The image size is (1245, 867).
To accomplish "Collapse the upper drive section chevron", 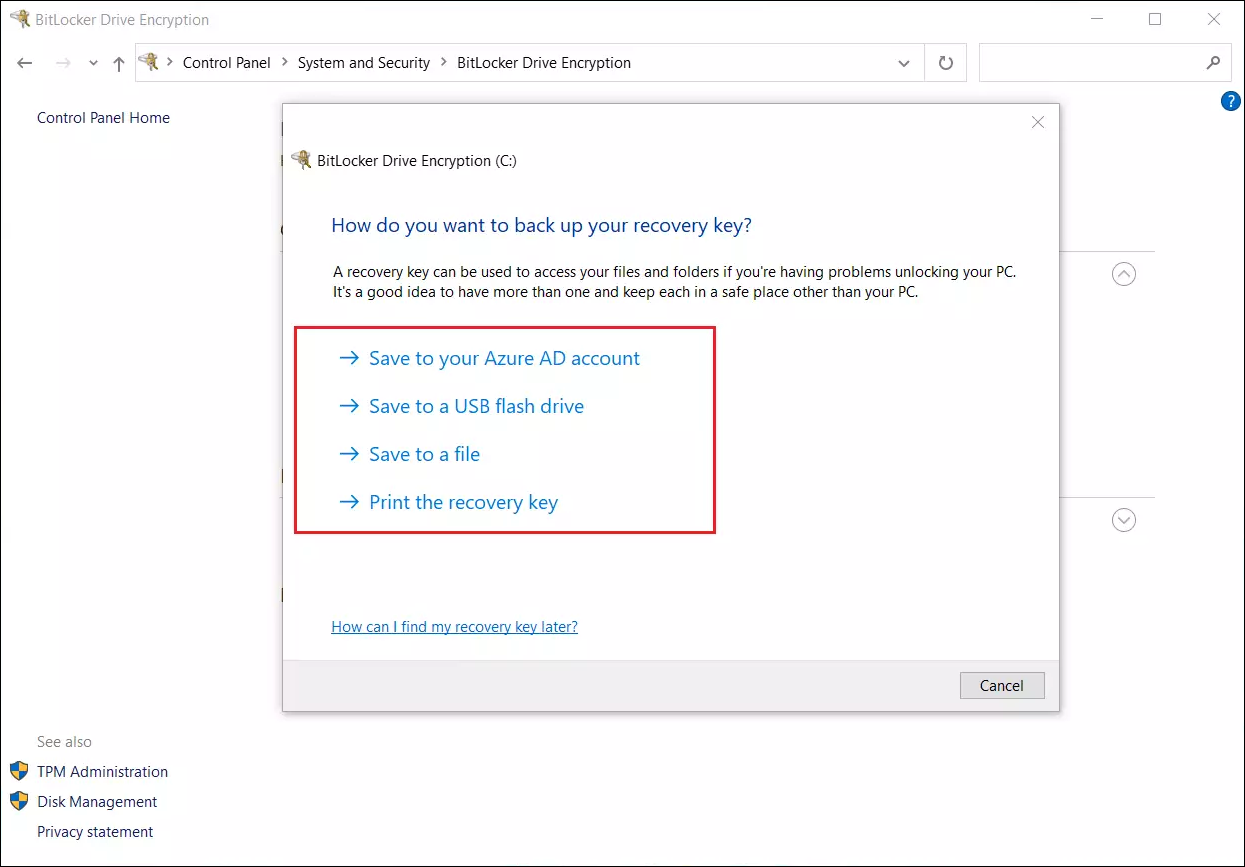I will coord(1124,274).
